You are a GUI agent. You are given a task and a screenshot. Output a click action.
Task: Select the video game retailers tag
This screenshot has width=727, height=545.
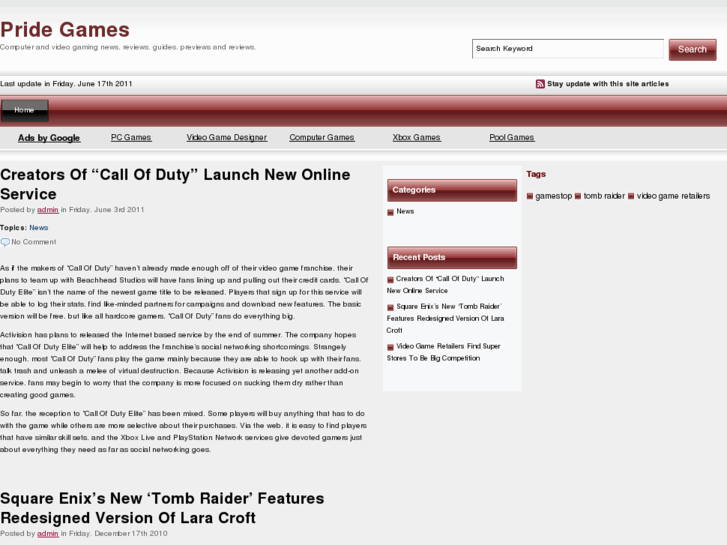(673, 196)
